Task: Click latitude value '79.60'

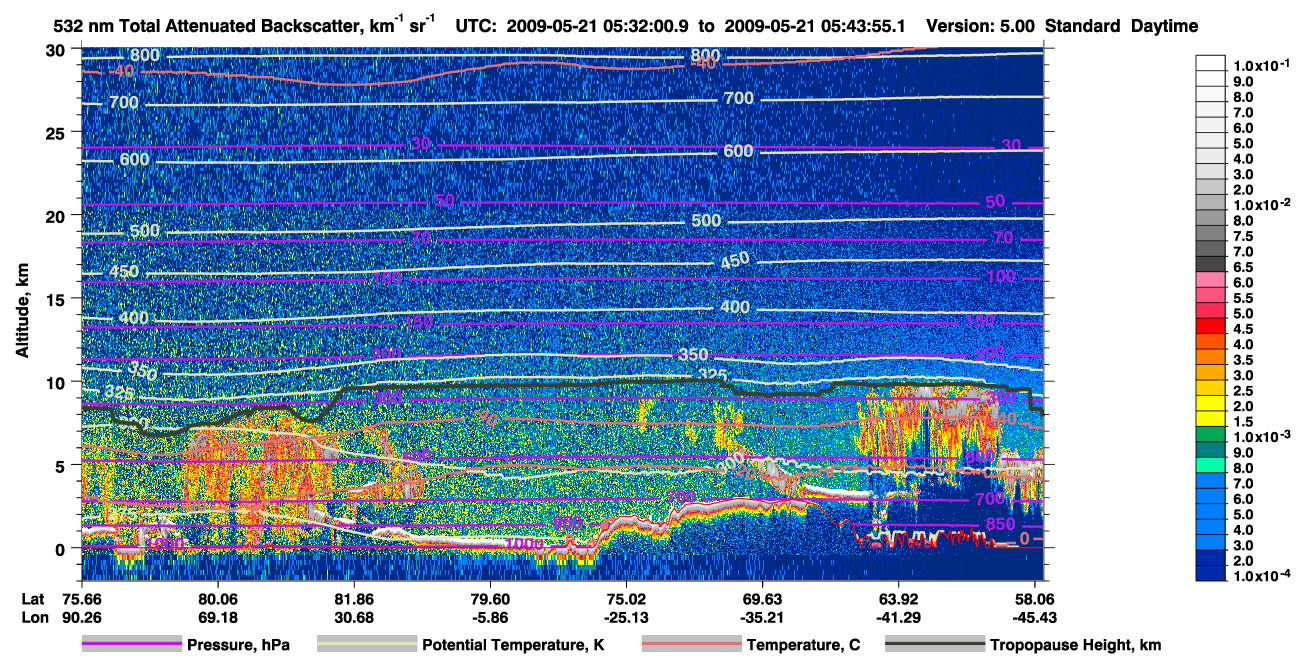Action: coord(489,598)
